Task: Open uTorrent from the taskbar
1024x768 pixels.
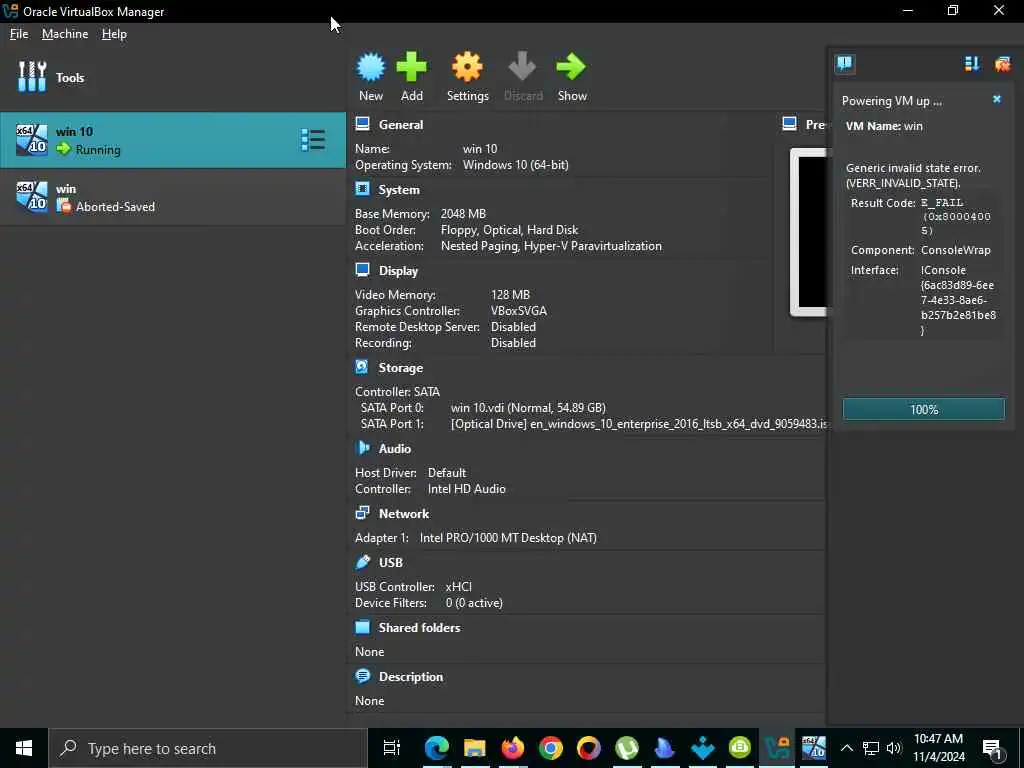Action: [x=626, y=748]
